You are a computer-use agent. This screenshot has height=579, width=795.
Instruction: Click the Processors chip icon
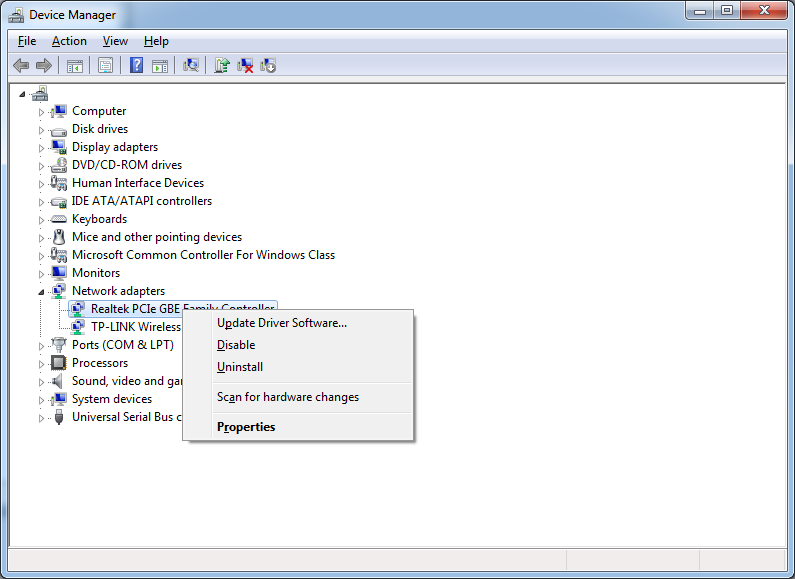[59, 363]
